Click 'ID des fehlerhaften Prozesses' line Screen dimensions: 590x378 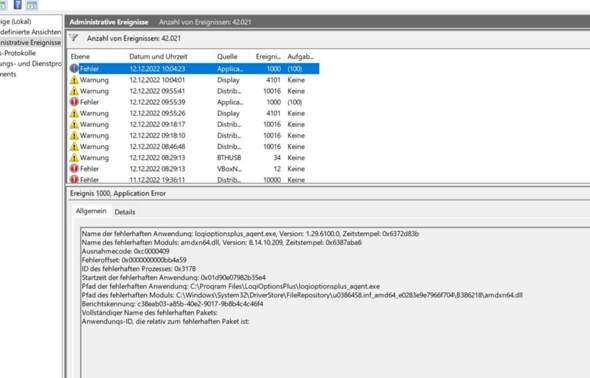click(x=138, y=269)
